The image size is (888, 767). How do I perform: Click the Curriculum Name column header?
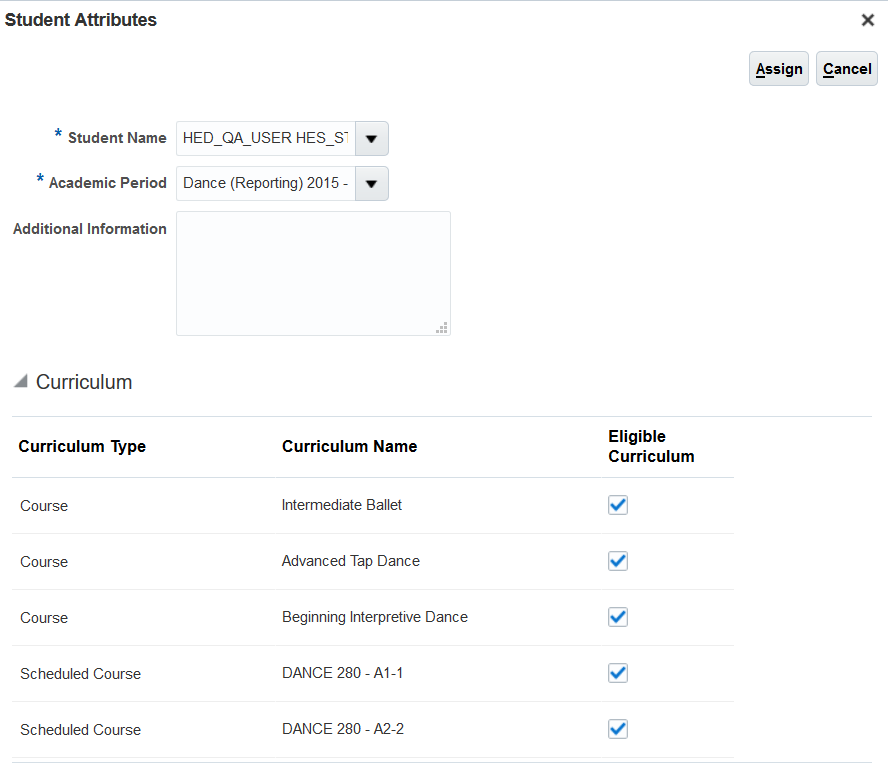click(x=349, y=447)
